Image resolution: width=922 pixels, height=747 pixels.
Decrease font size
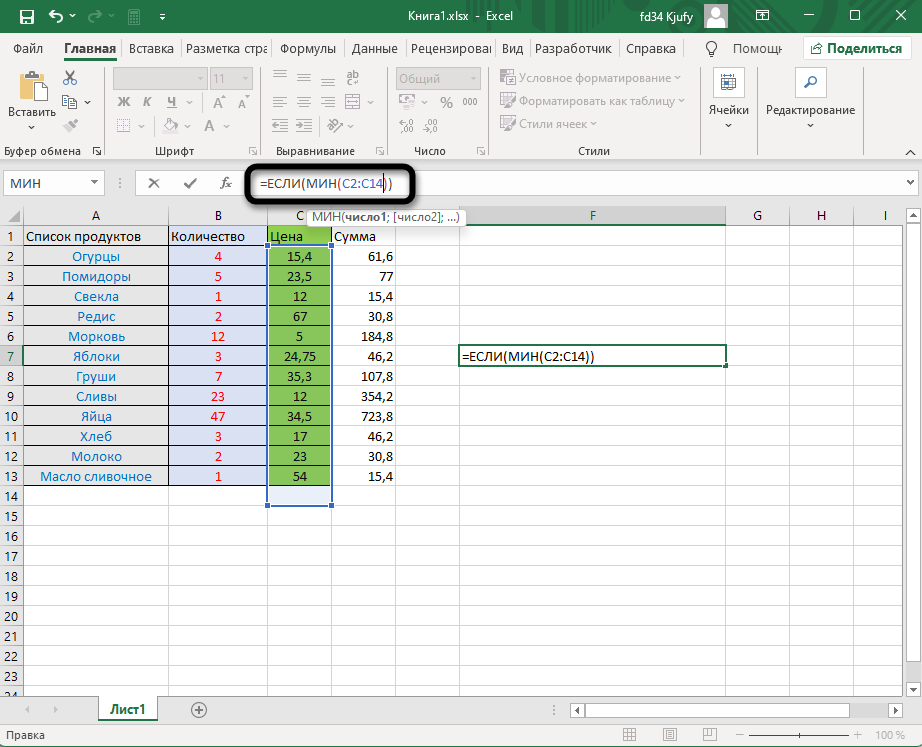tap(243, 102)
